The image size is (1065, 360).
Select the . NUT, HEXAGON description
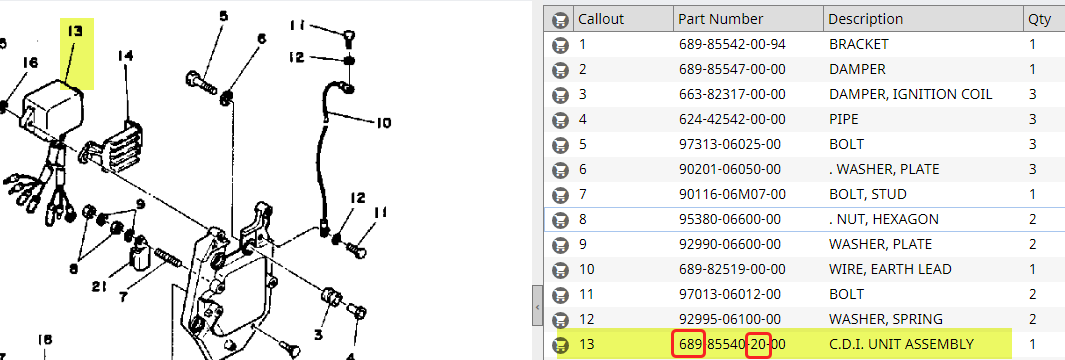tap(884, 219)
